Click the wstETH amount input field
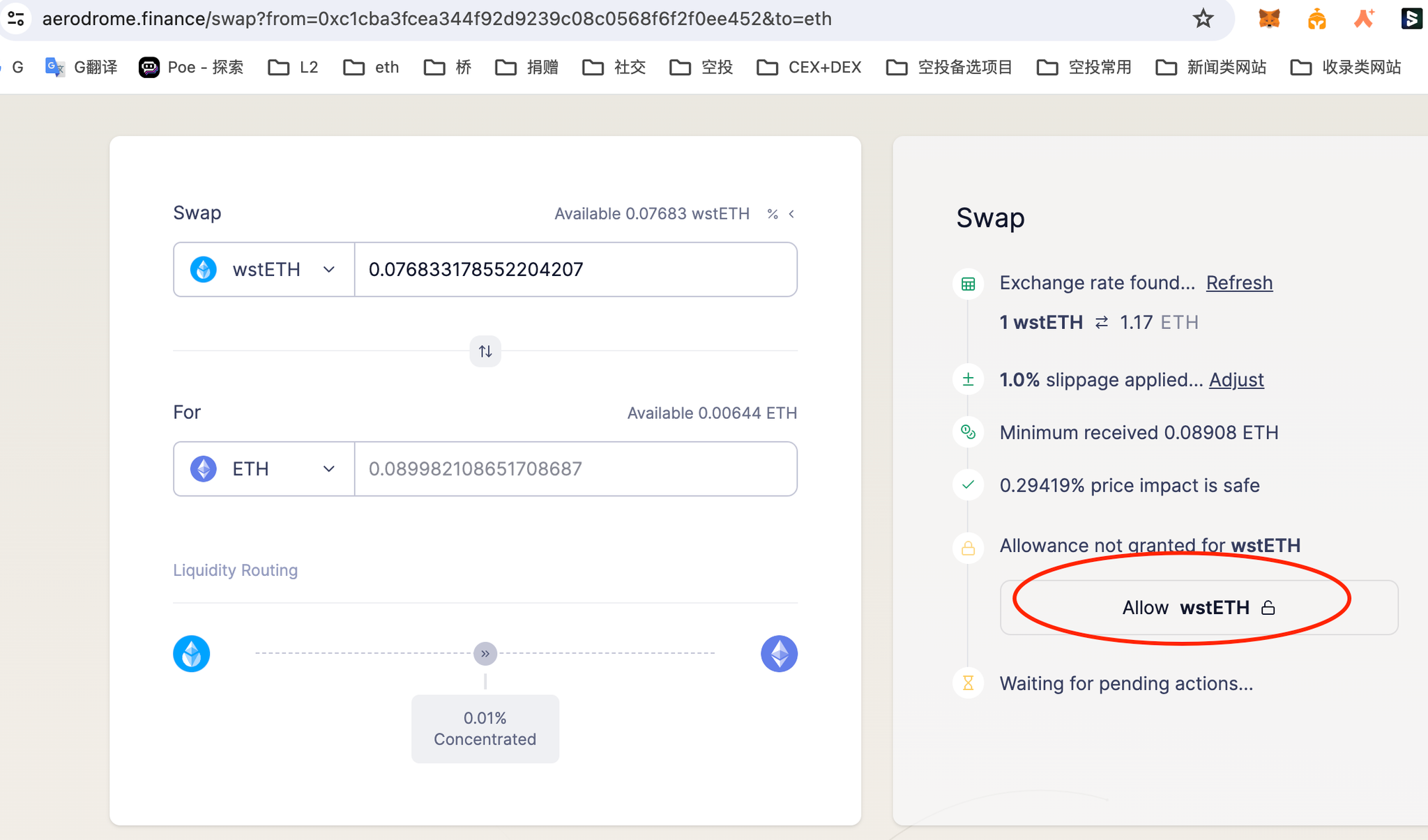 575,270
